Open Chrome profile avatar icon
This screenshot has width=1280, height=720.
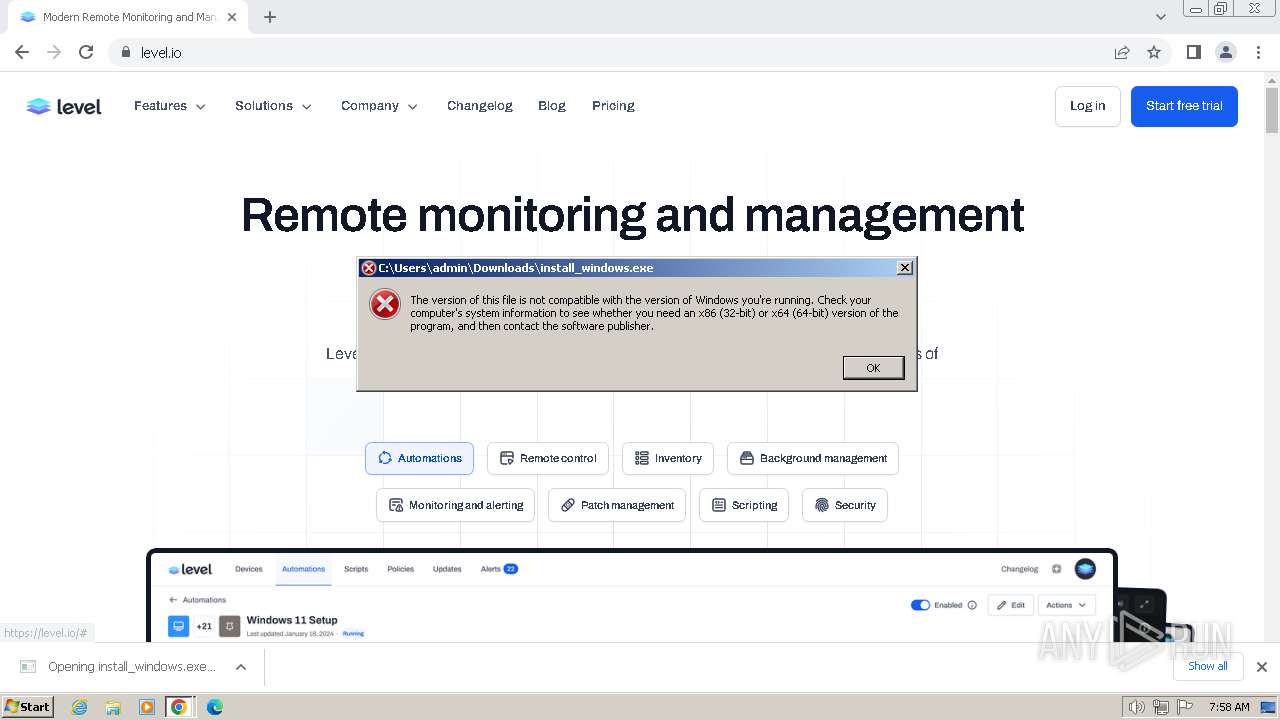point(1225,52)
